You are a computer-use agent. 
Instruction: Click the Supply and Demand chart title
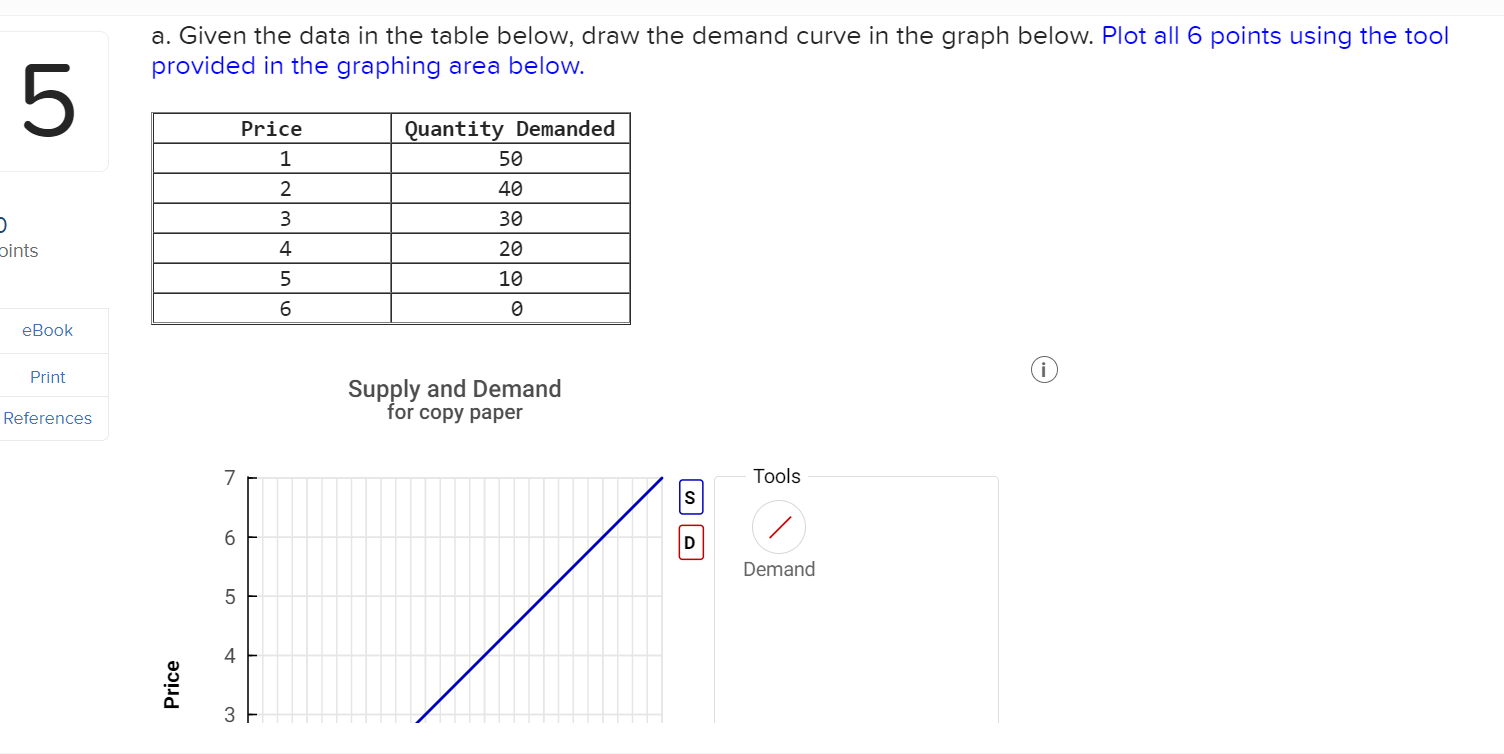coord(454,389)
